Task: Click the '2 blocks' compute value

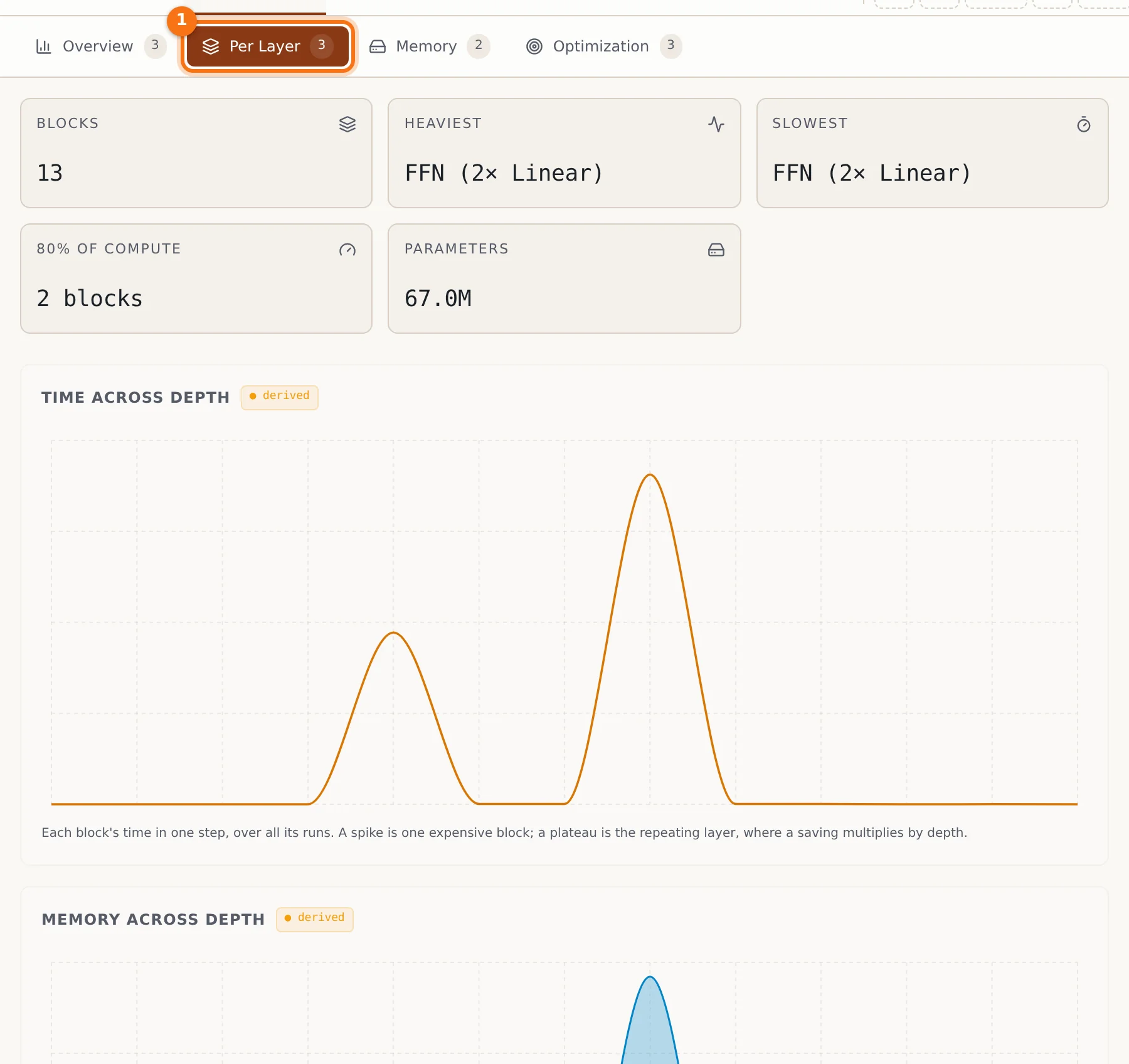Action: point(90,299)
